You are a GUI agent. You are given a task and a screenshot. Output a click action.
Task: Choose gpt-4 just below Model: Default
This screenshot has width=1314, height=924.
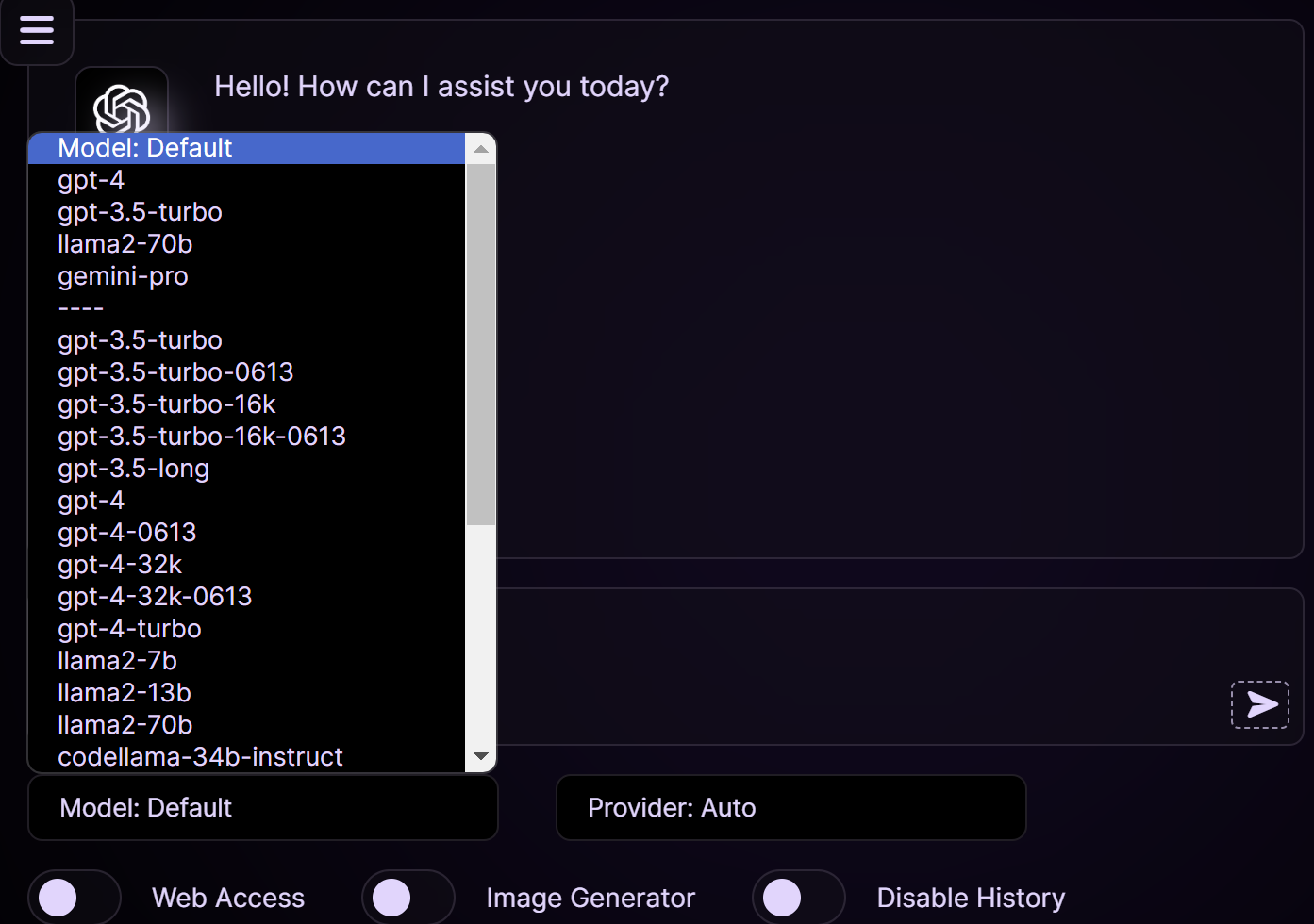click(247, 180)
